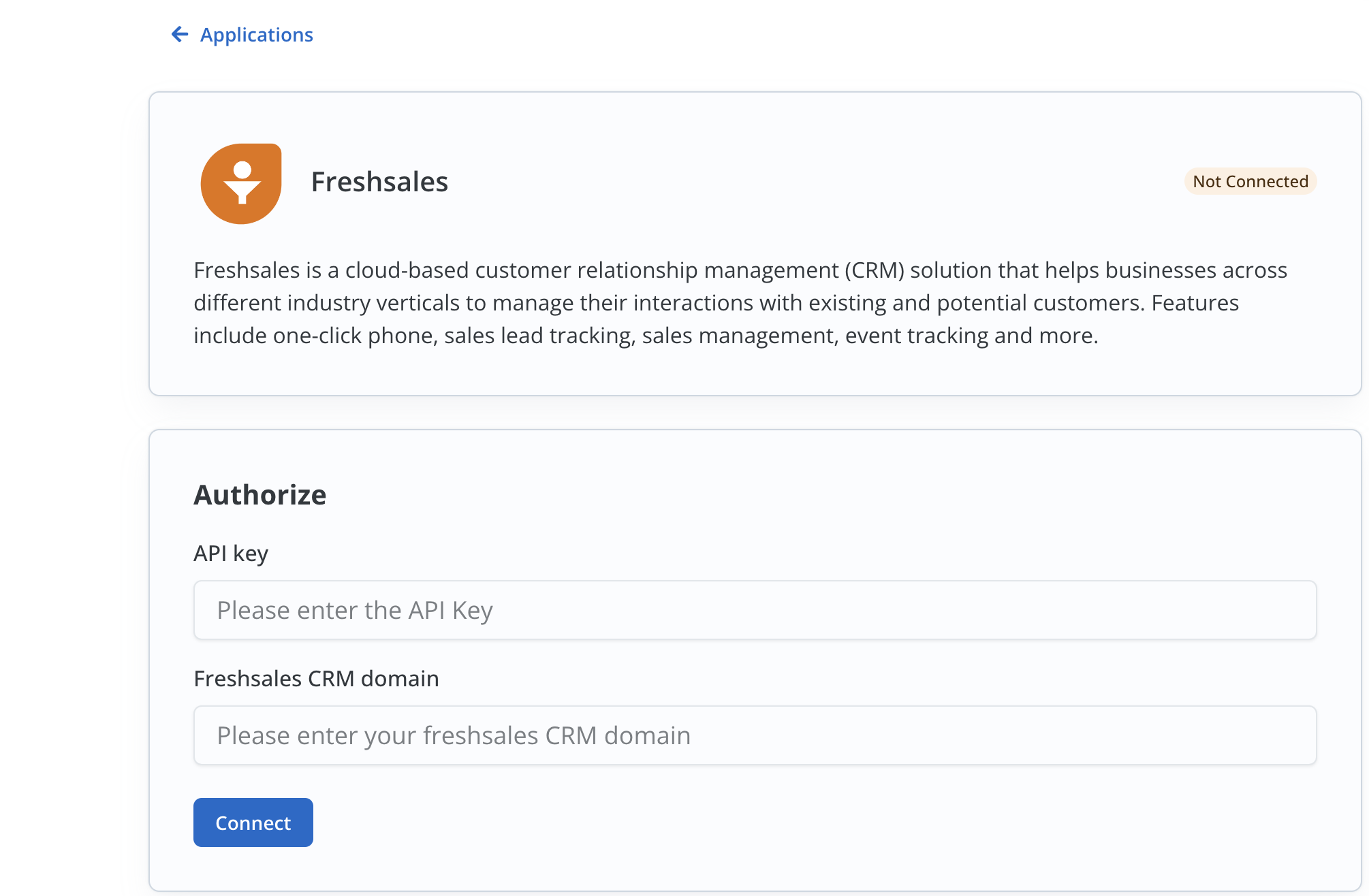Image resolution: width=1369 pixels, height=896 pixels.
Task: Click the left-pointing navigation arrow icon
Action: (179, 34)
